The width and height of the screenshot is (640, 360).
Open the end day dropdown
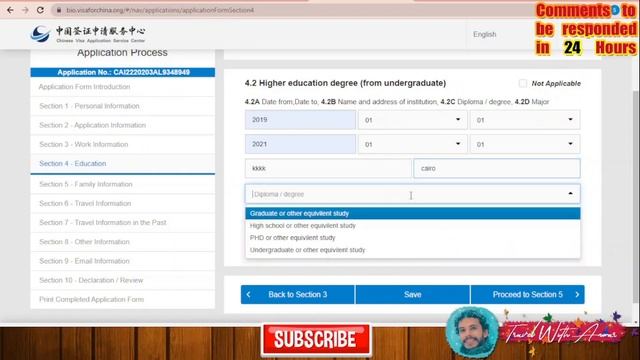coord(524,144)
